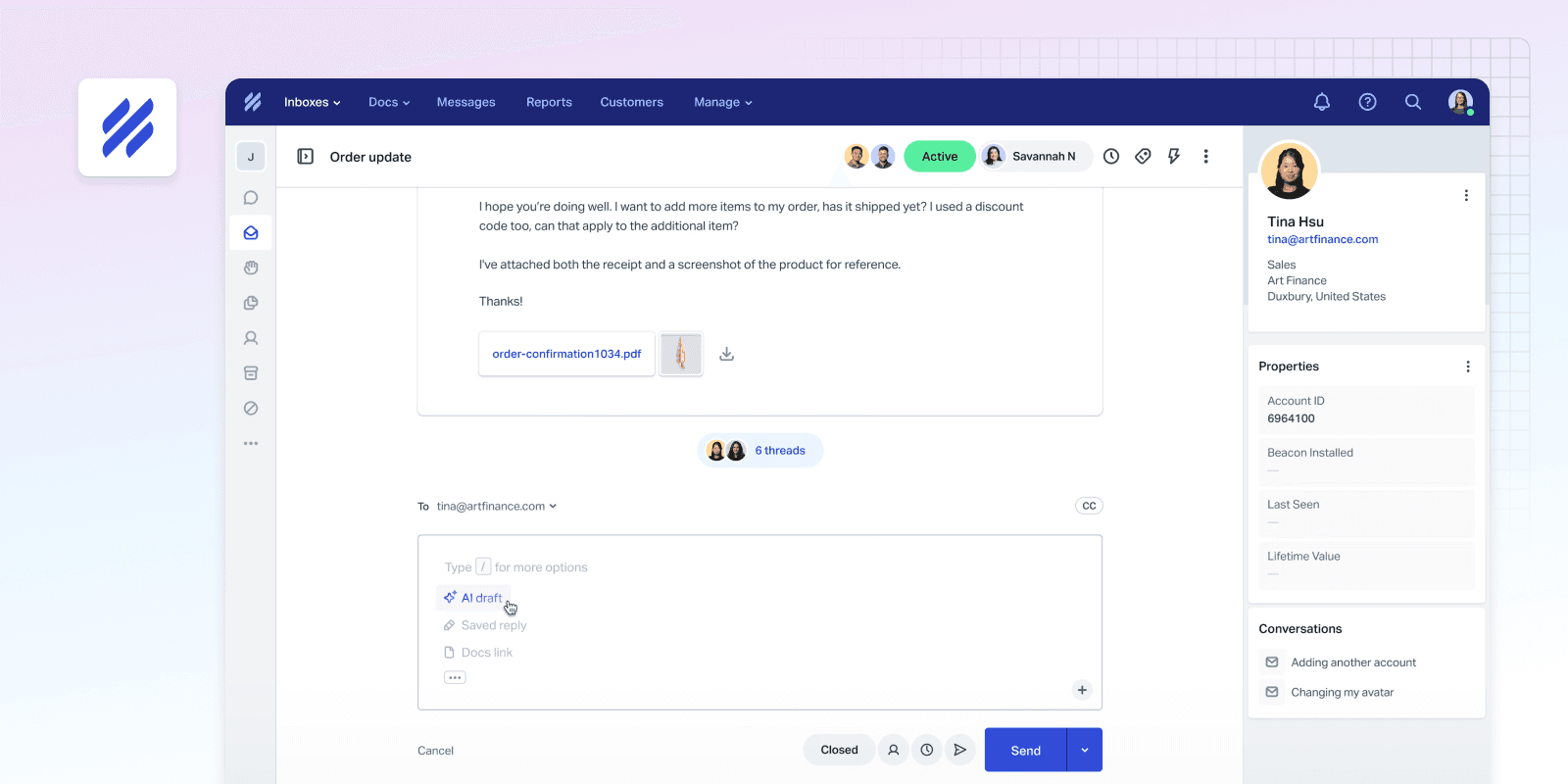This screenshot has height=784, width=1568.
Task: Click the paper plane icon near Send
Action: [x=959, y=750]
